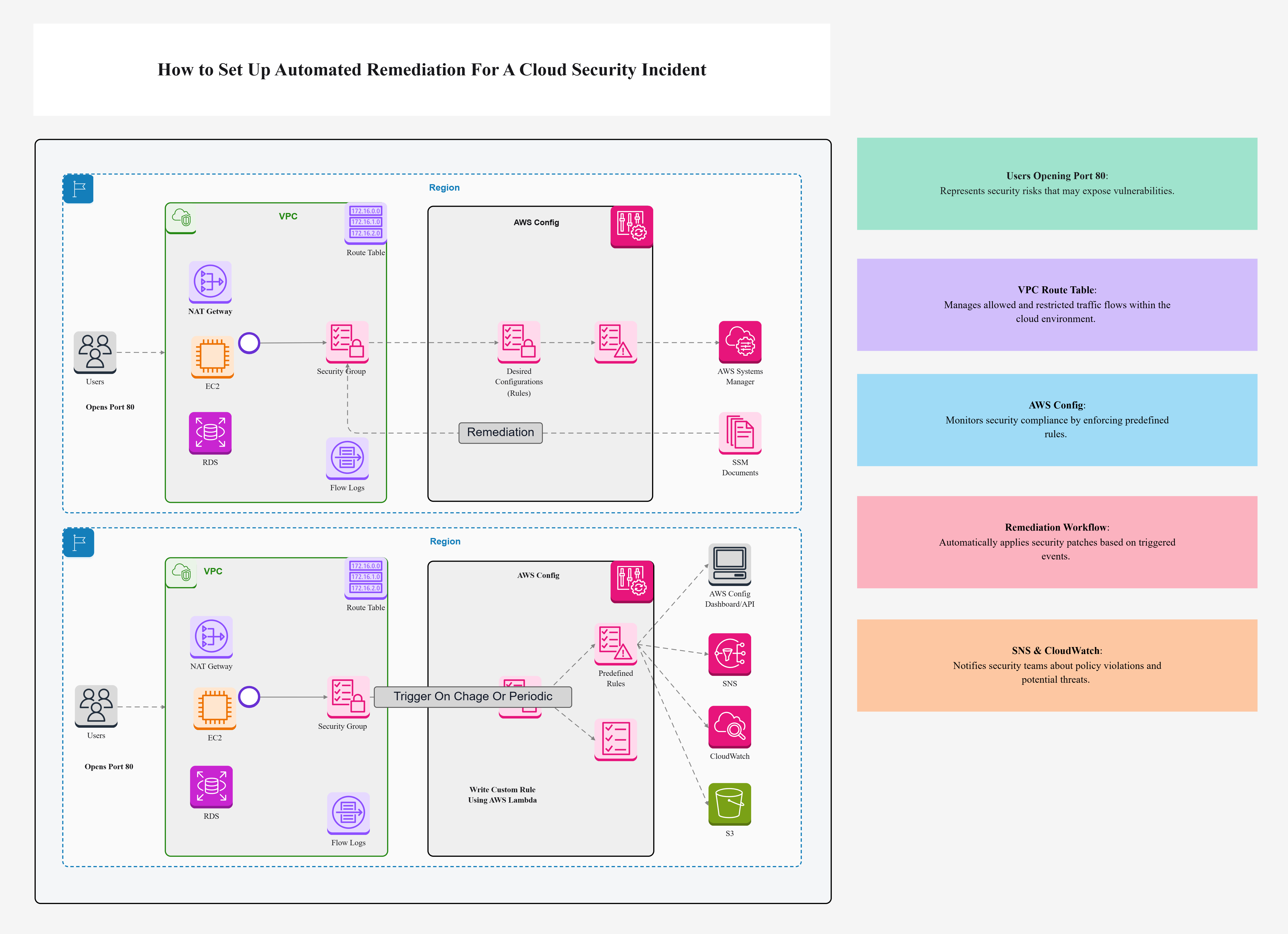Select the blue AWS Config note
This screenshot has height=934, width=1288.
(x=1057, y=420)
